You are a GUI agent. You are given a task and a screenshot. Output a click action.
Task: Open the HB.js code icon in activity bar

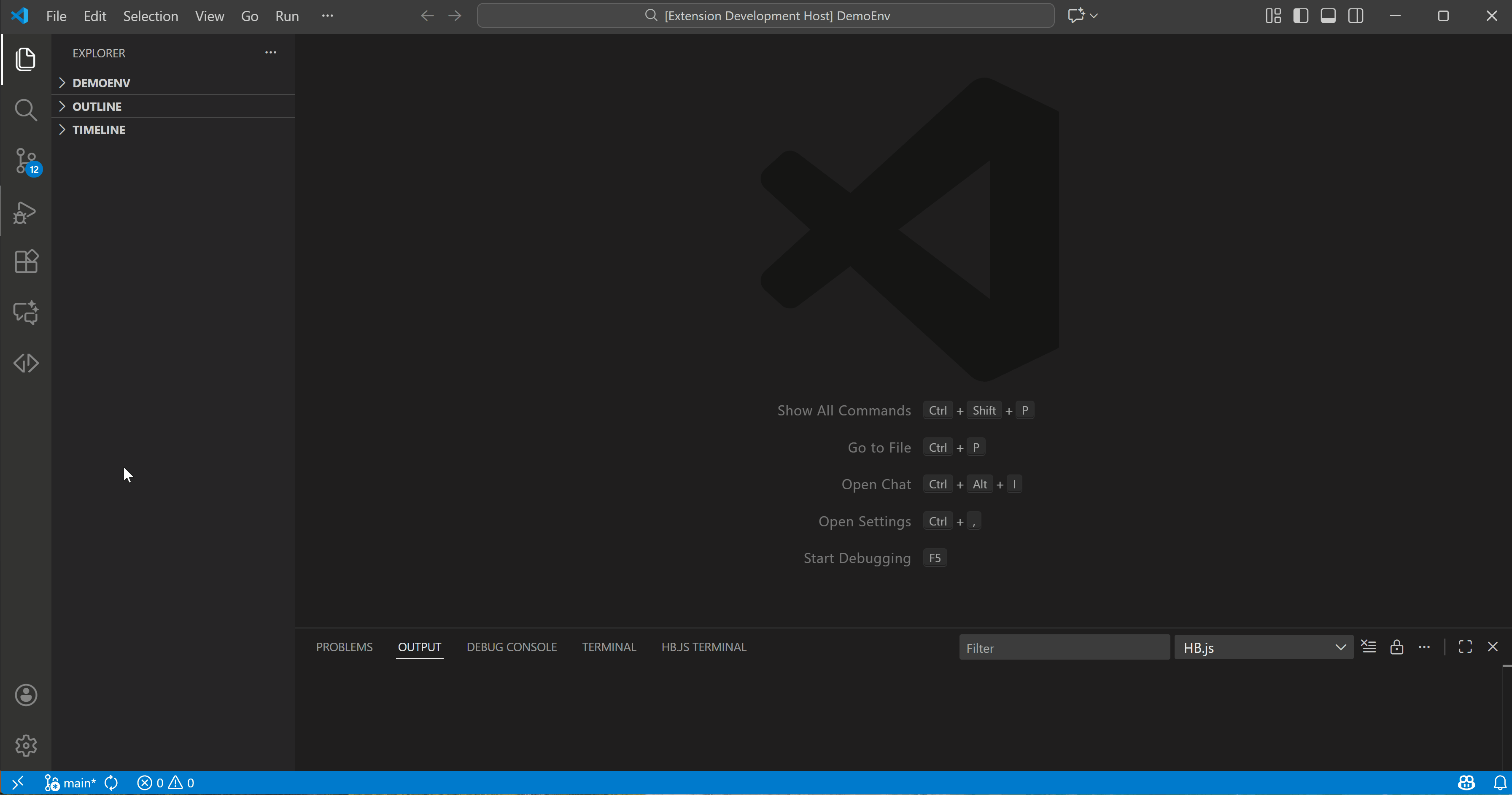pos(25,363)
